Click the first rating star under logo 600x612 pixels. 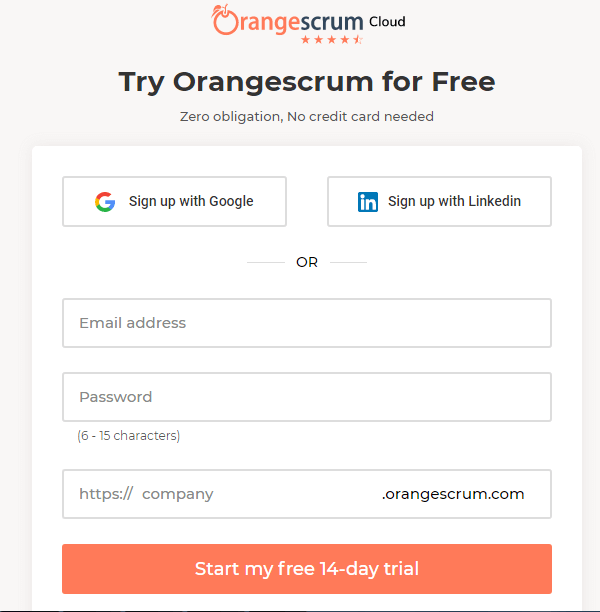pyautogui.click(x=305, y=40)
